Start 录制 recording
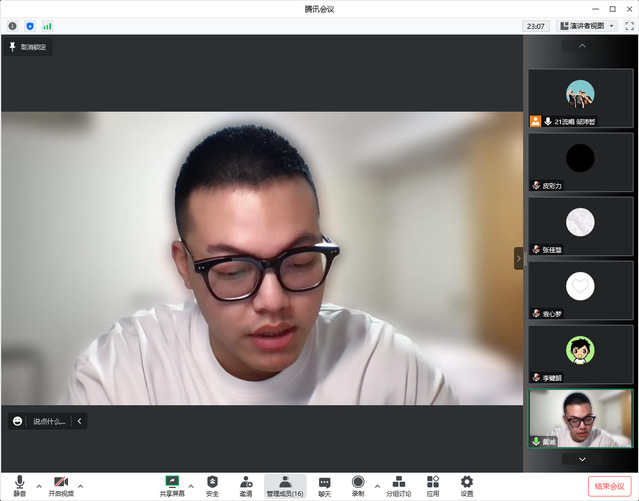Screen dimensions: 639x501 coord(357,485)
